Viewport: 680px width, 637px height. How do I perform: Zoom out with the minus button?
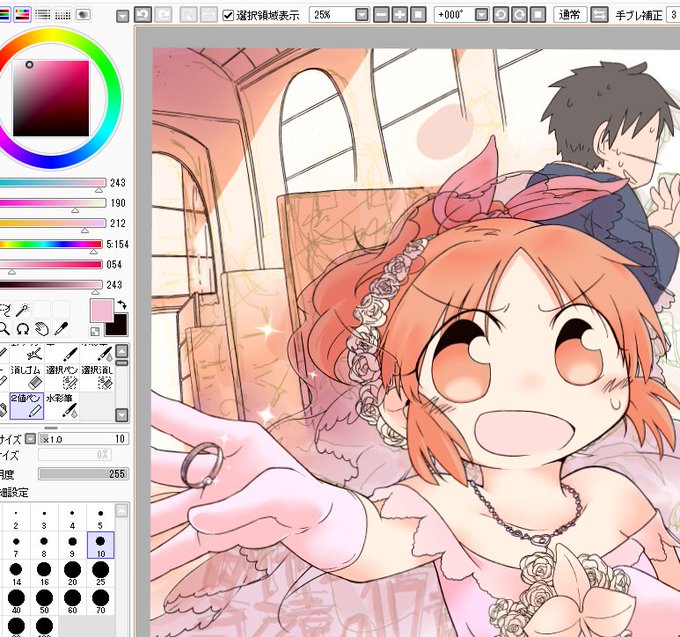coord(381,15)
